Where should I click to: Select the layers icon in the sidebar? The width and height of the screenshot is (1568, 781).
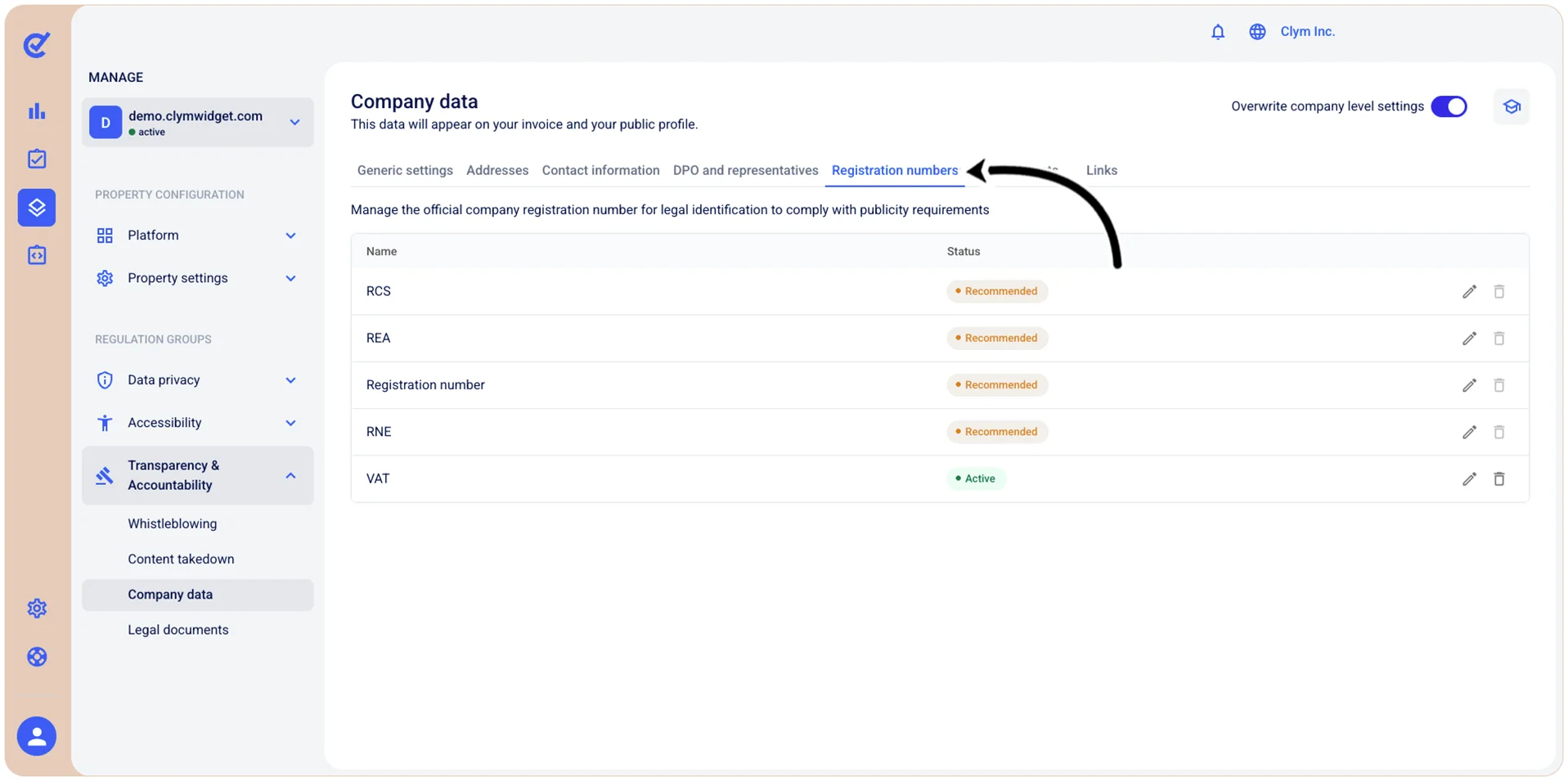[x=37, y=208]
